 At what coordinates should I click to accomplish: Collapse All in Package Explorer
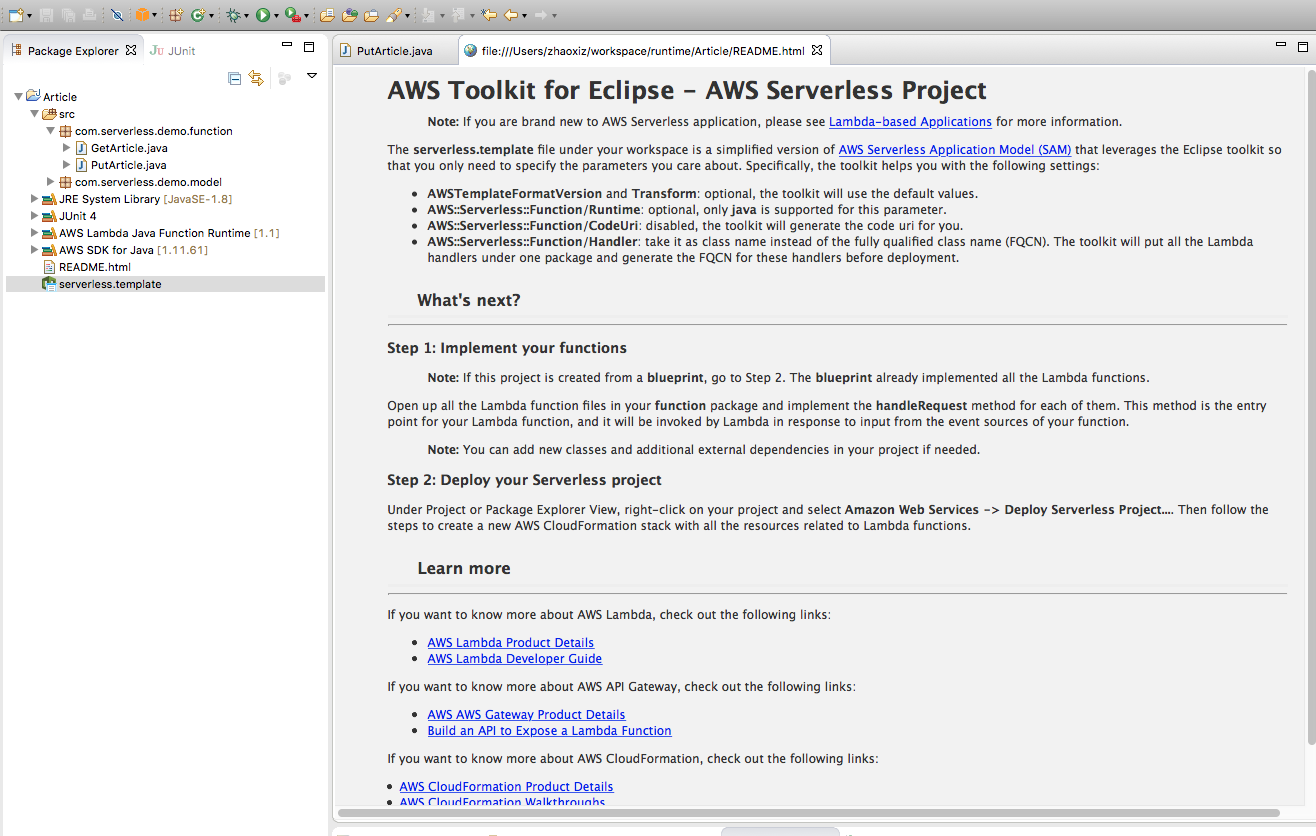[235, 78]
